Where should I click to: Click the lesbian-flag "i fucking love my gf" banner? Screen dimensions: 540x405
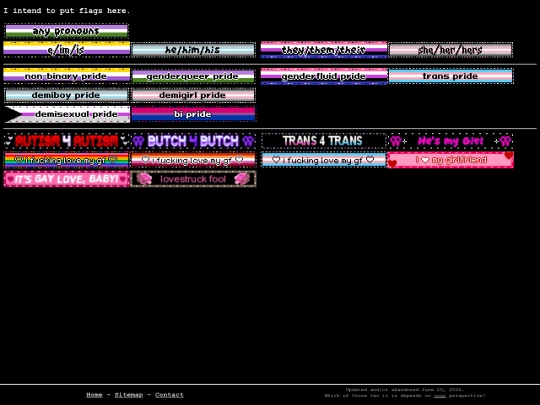193,160
